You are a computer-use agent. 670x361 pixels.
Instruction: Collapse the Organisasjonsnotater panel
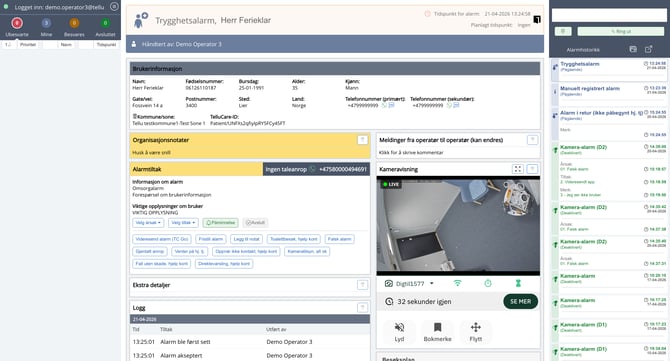(x=362, y=140)
